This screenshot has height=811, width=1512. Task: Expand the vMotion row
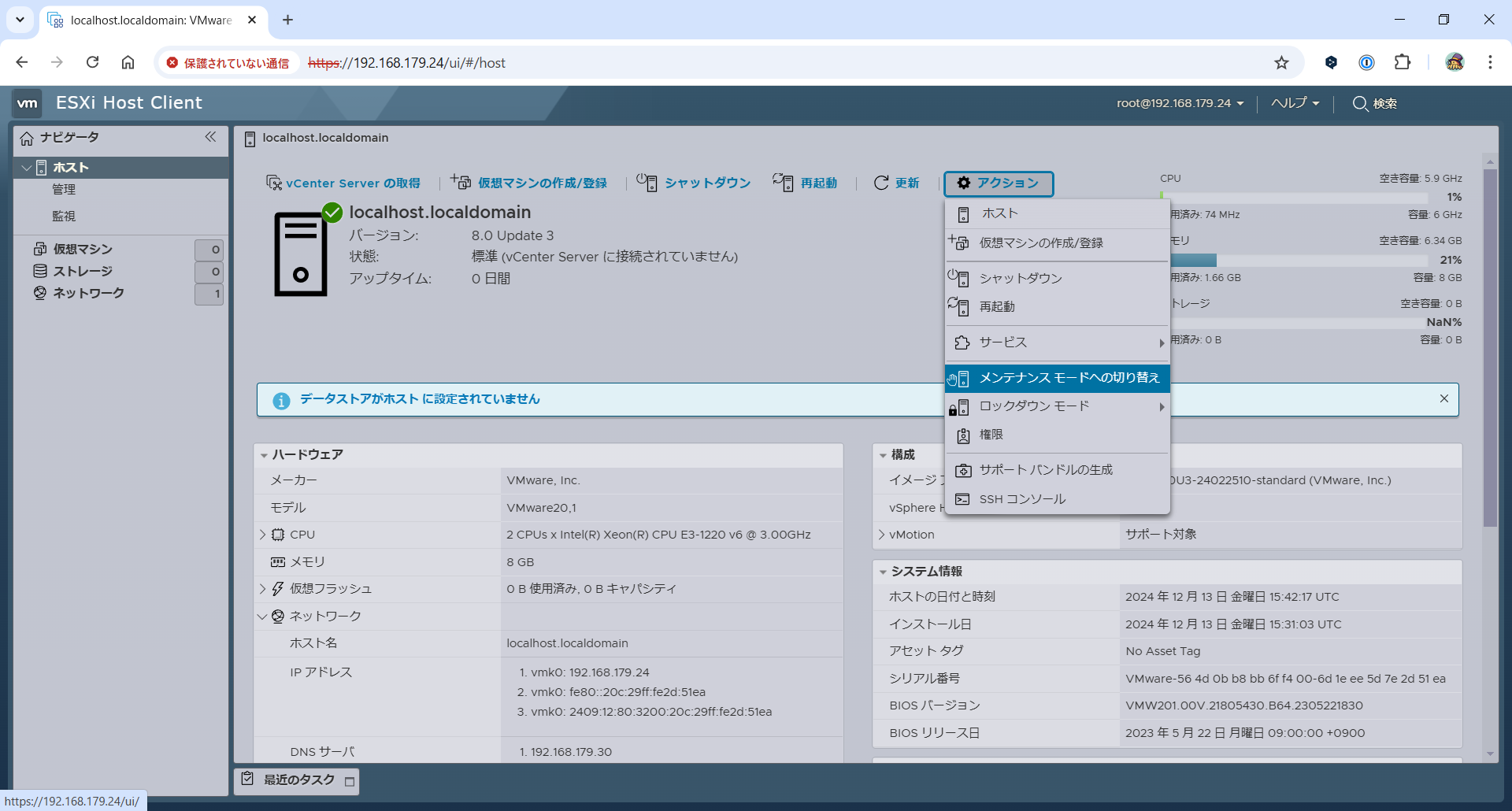click(881, 535)
